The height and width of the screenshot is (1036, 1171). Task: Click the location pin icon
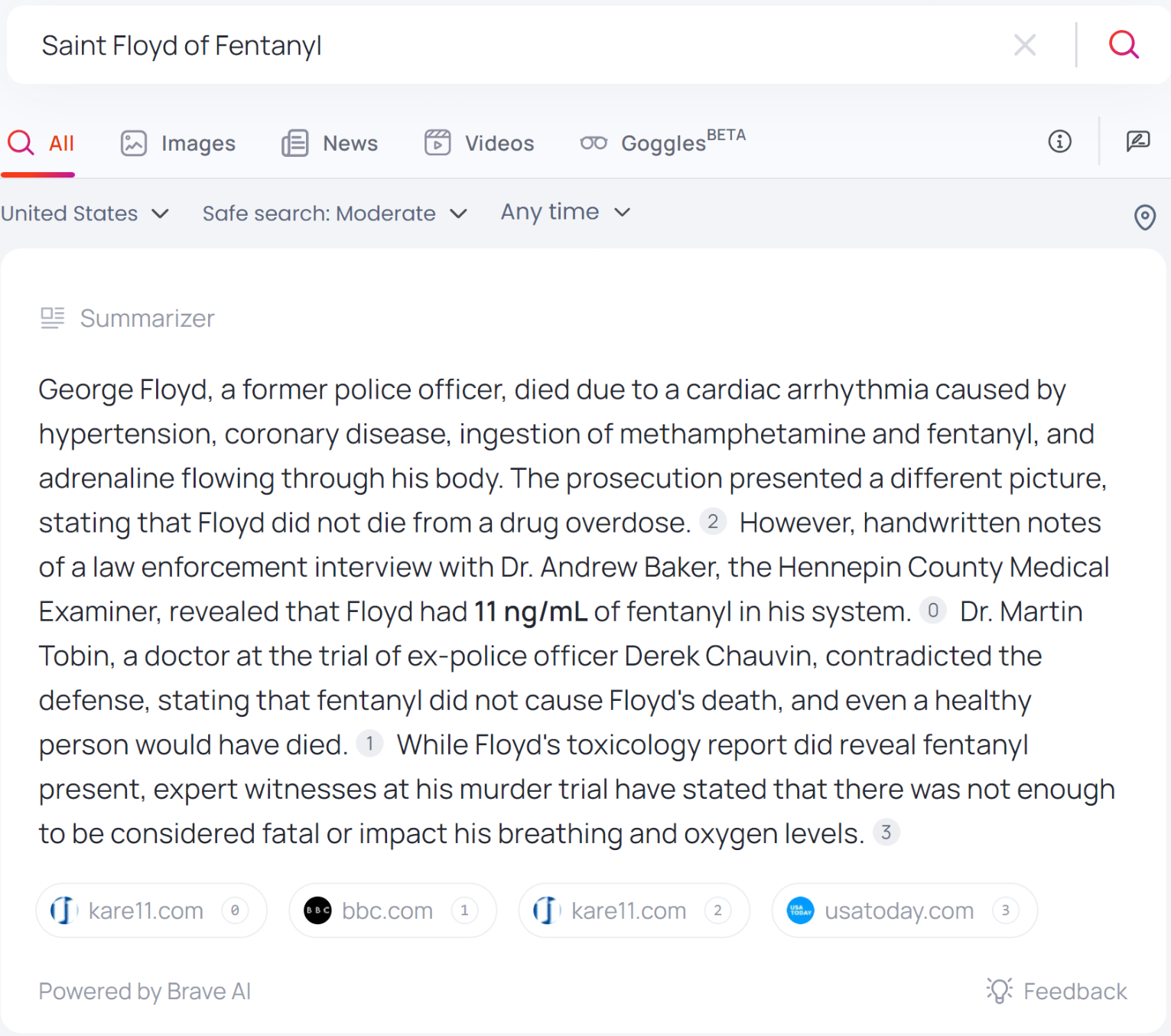(1144, 217)
